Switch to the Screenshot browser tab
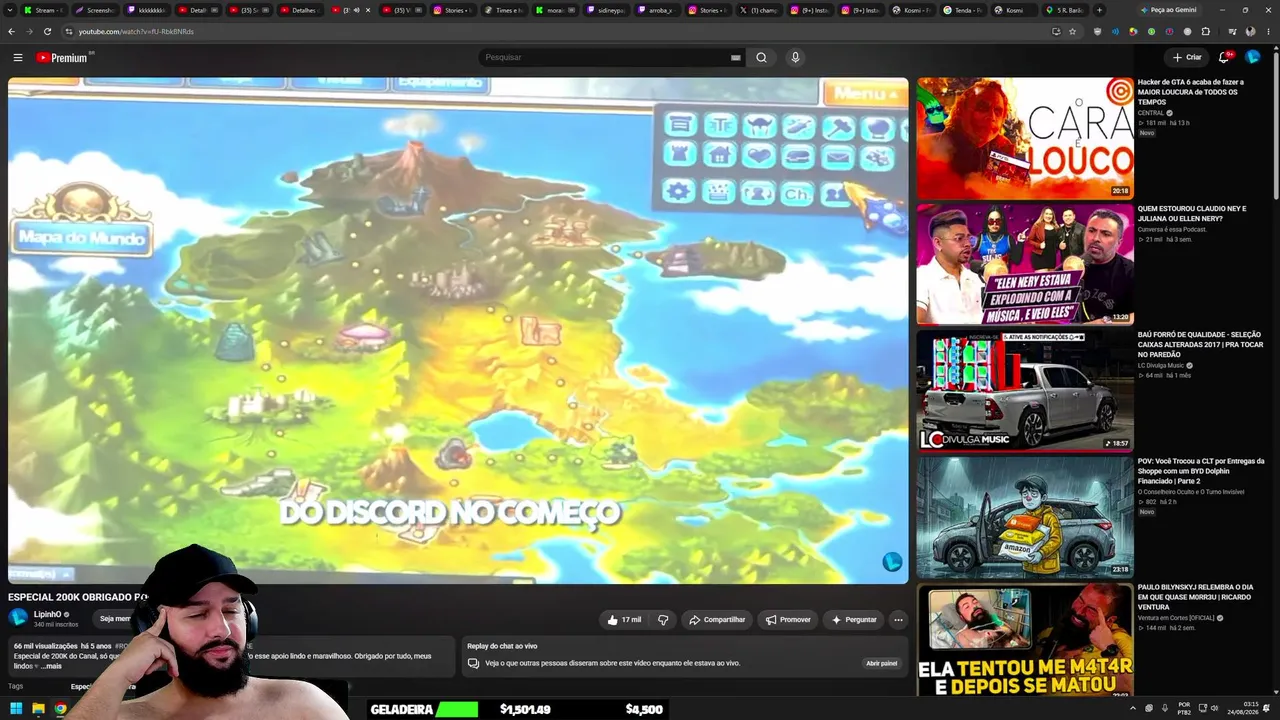The image size is (1280, 720). pyautogui.click(x=97, y=10)
